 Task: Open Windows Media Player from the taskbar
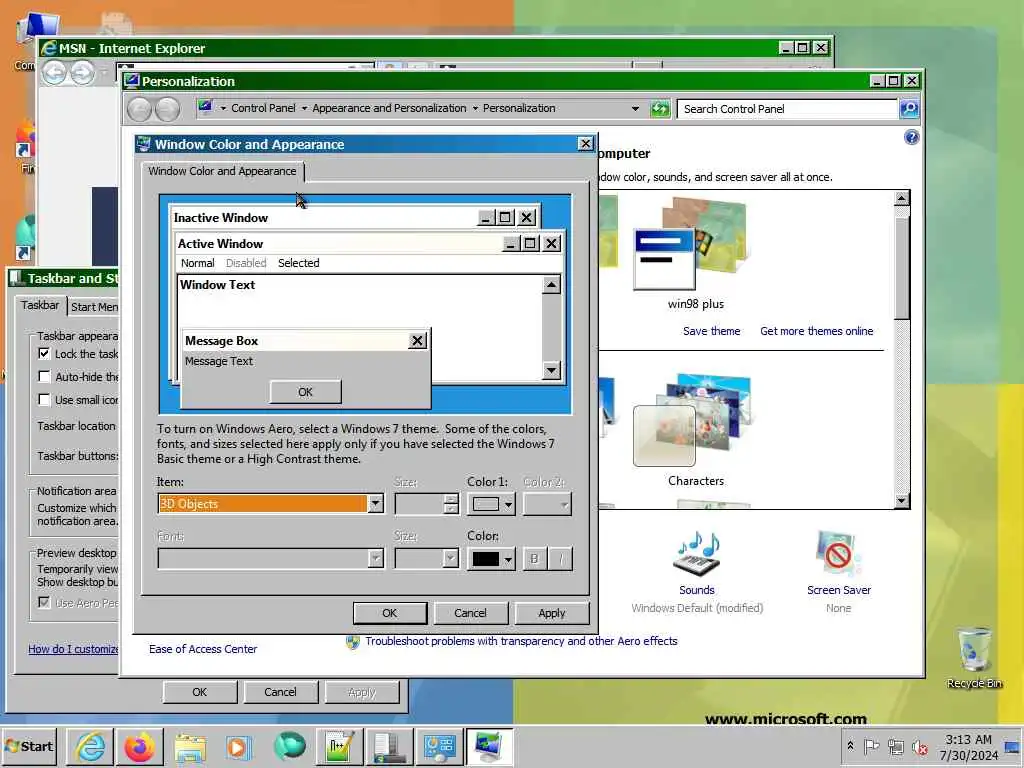tap(238, 746)
